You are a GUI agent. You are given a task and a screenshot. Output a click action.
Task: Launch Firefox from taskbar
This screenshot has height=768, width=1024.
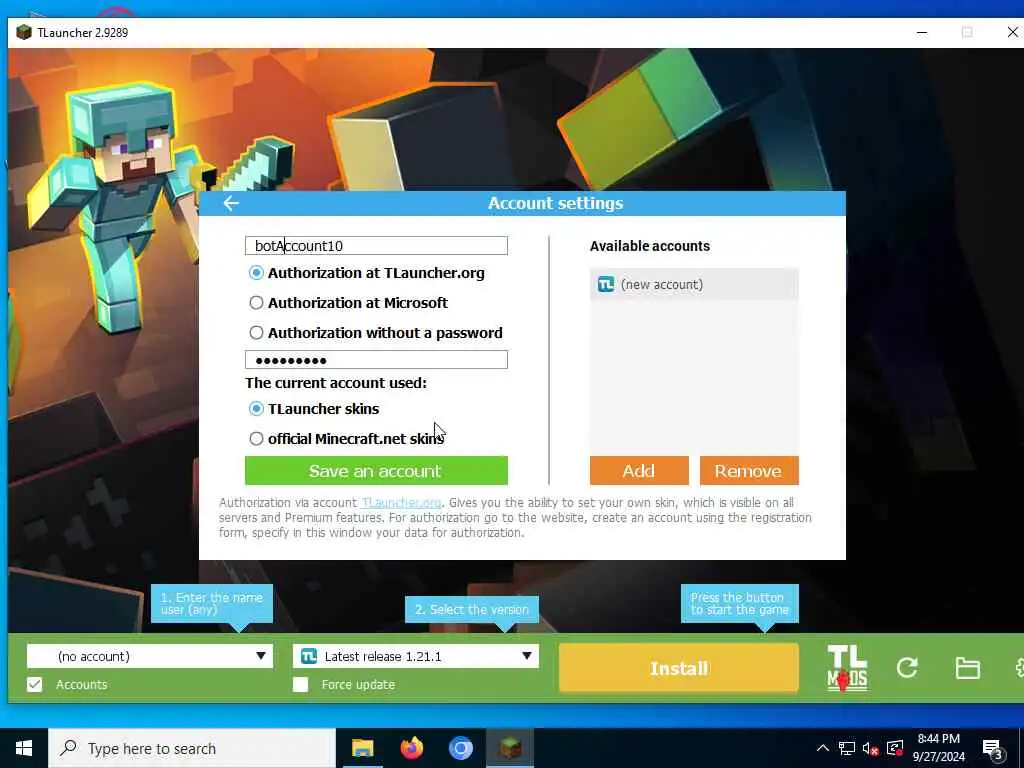411,748
